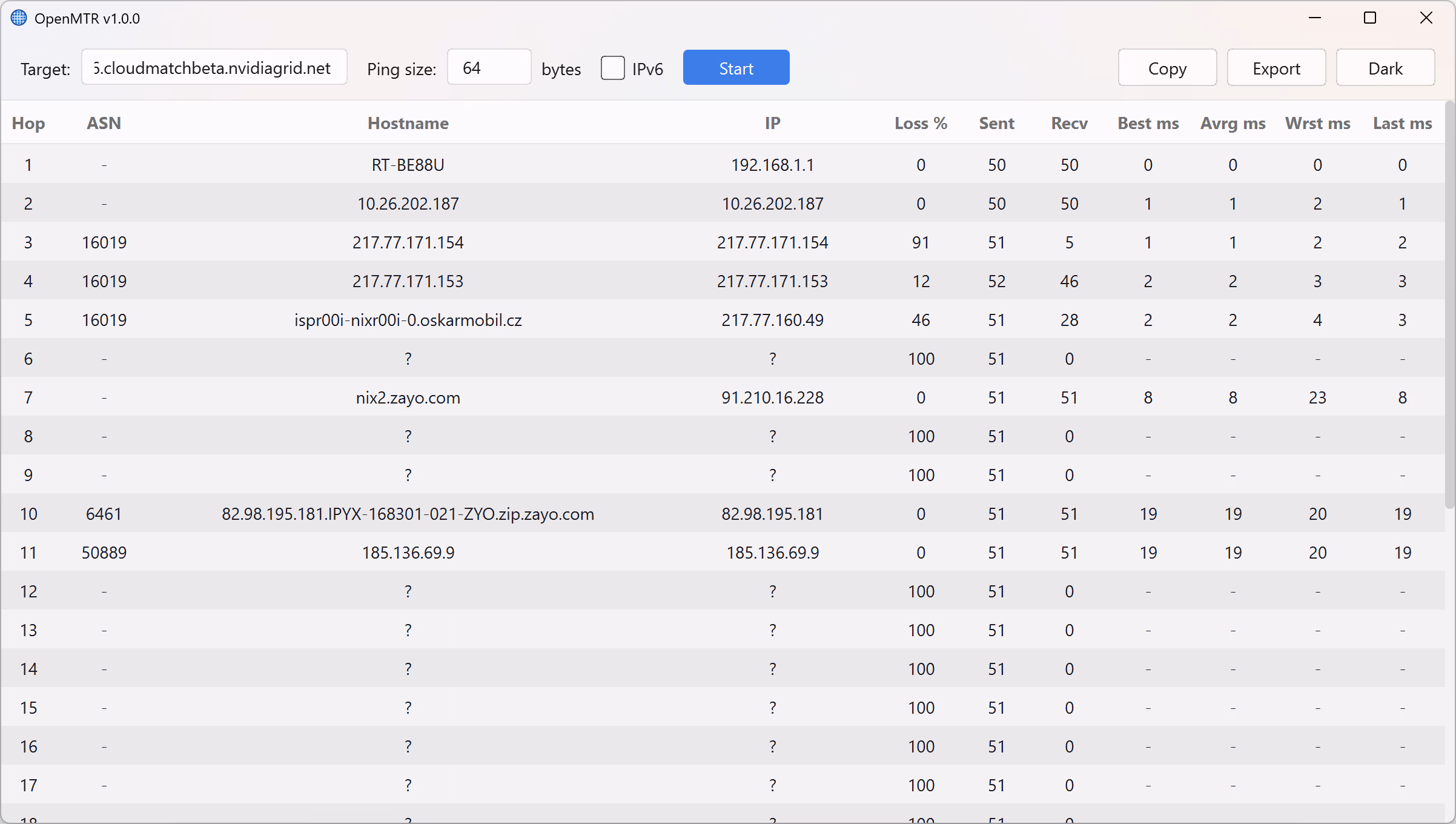Minimize the OpenMTR window
This screenshot has width=1456, height=824.
click(x=1314, y=18)
